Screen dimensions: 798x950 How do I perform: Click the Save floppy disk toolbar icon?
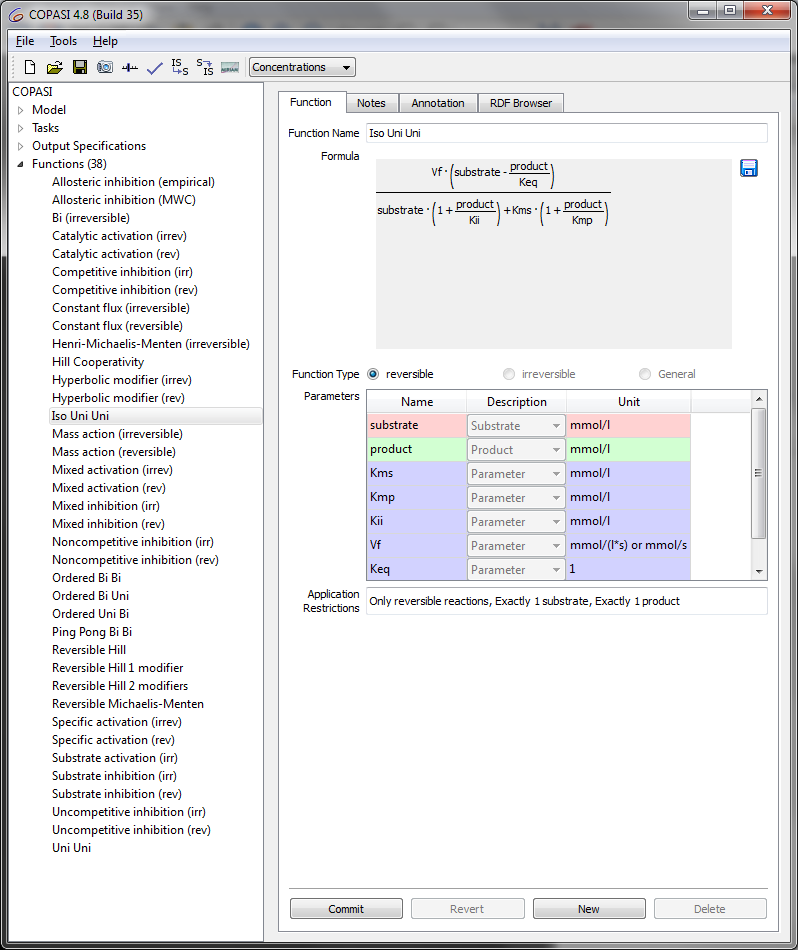[80, 68]
